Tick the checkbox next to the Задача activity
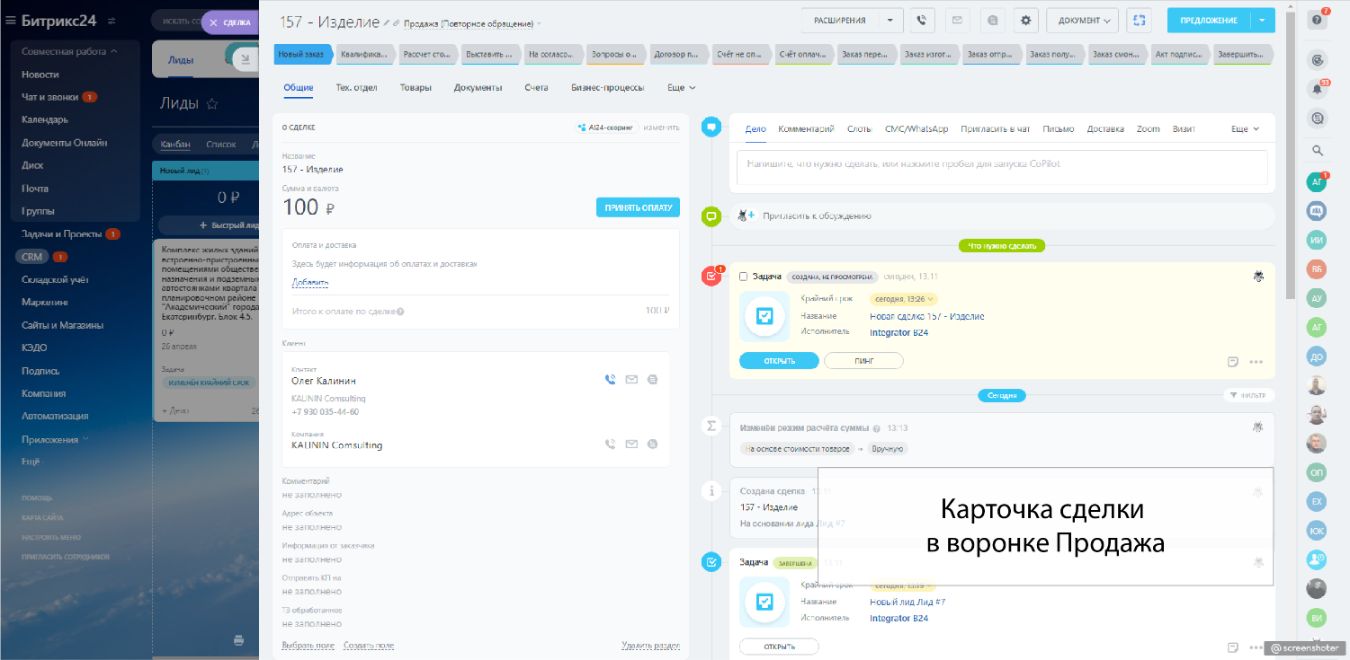The width and height of the screenshot is (1350, 660). point(743,276)
